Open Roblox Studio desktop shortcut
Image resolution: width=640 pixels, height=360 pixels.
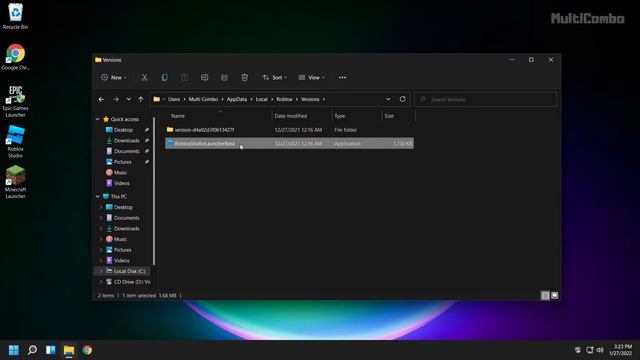pos(16,142)
